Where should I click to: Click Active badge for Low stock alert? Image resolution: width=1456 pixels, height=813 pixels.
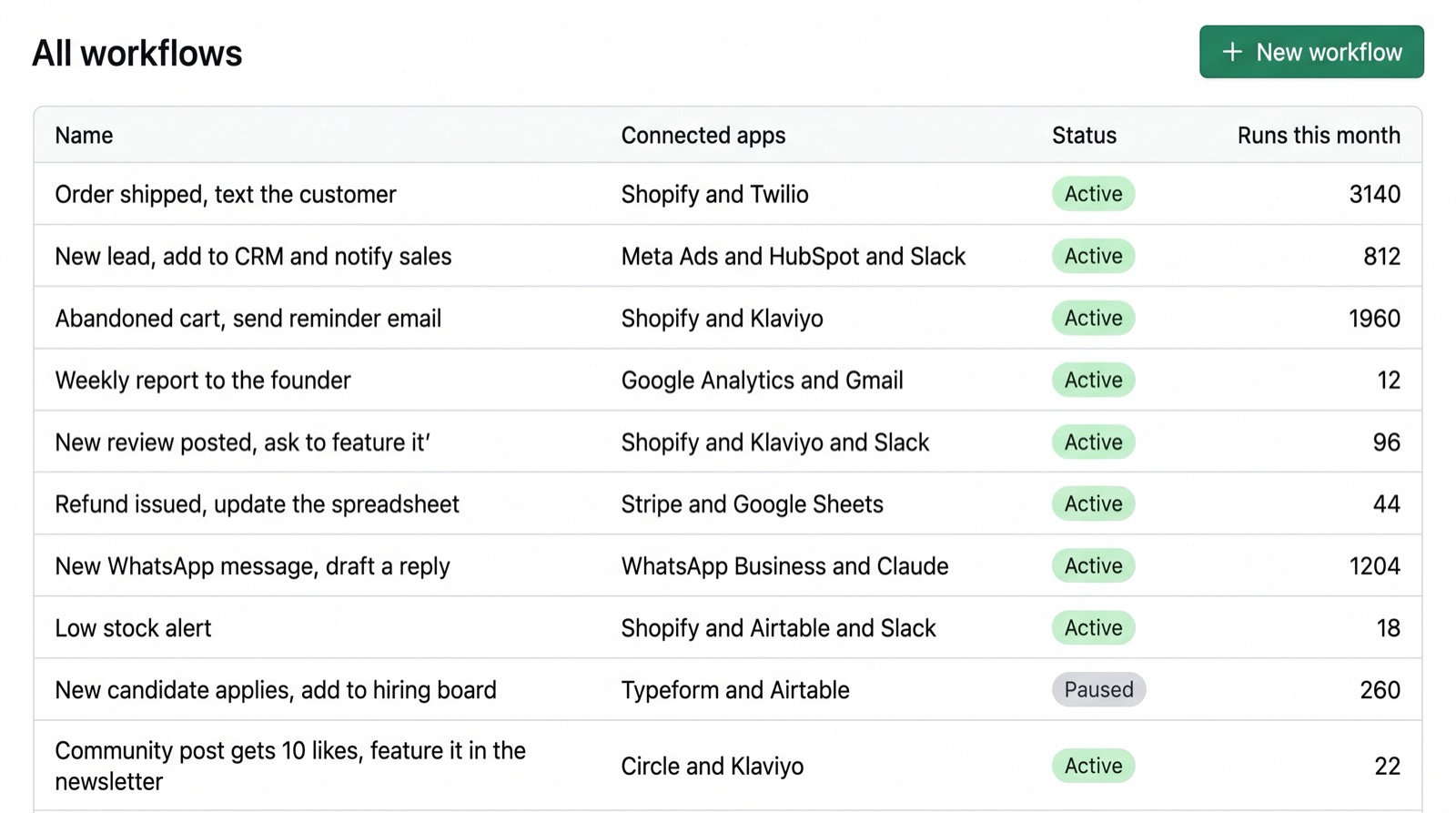point(1093,627)
